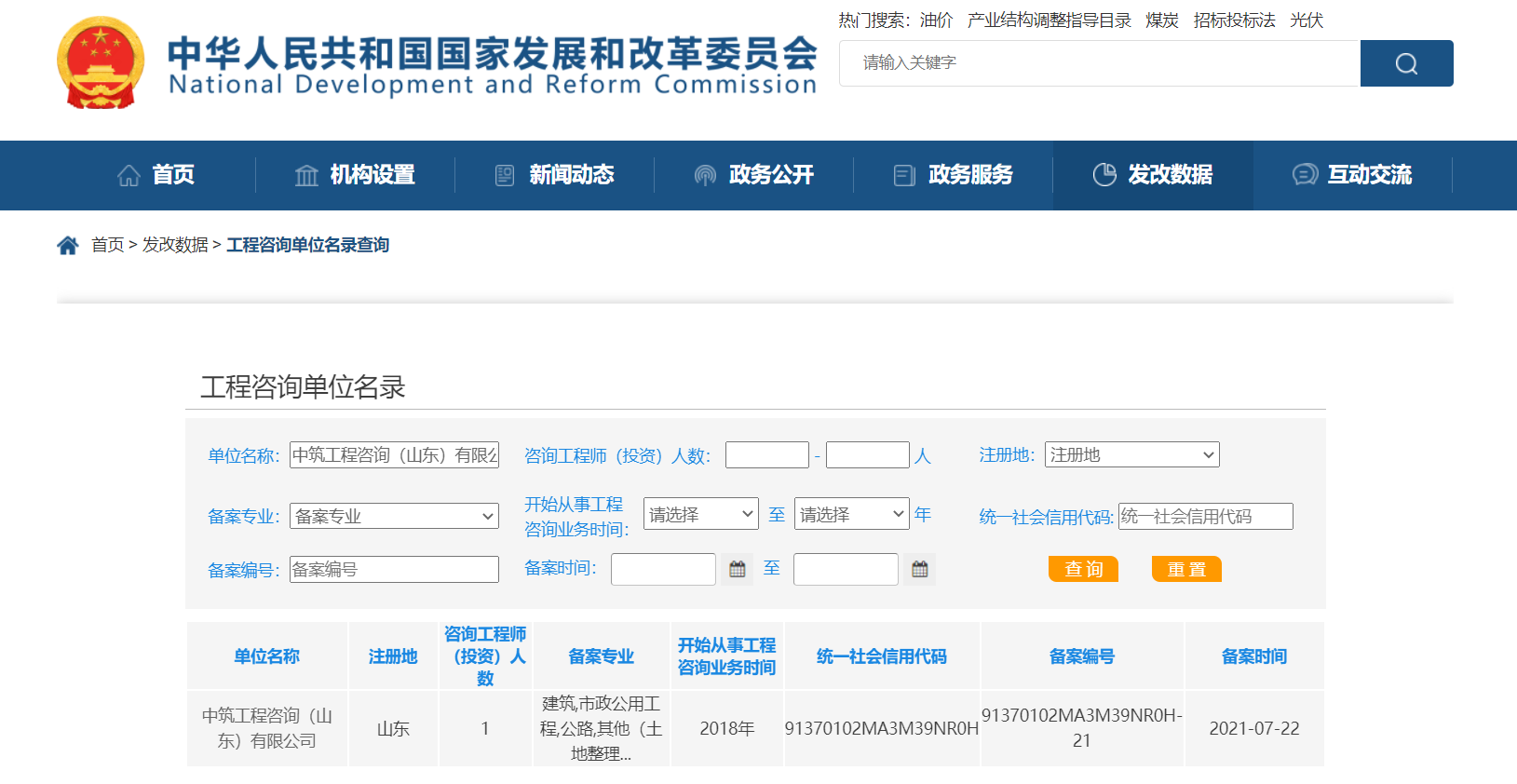Open the 政务服务 menu
The width and height of the screenshot is (1517, 784).
[953, 175]
